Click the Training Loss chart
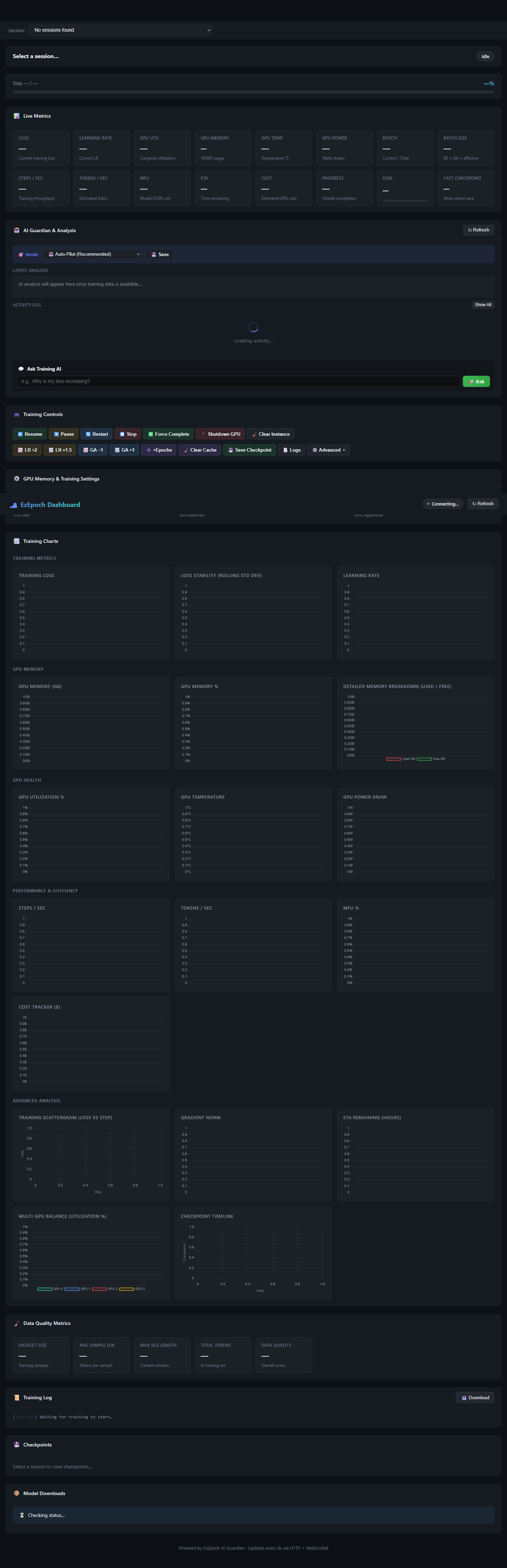 coord(91,612)
